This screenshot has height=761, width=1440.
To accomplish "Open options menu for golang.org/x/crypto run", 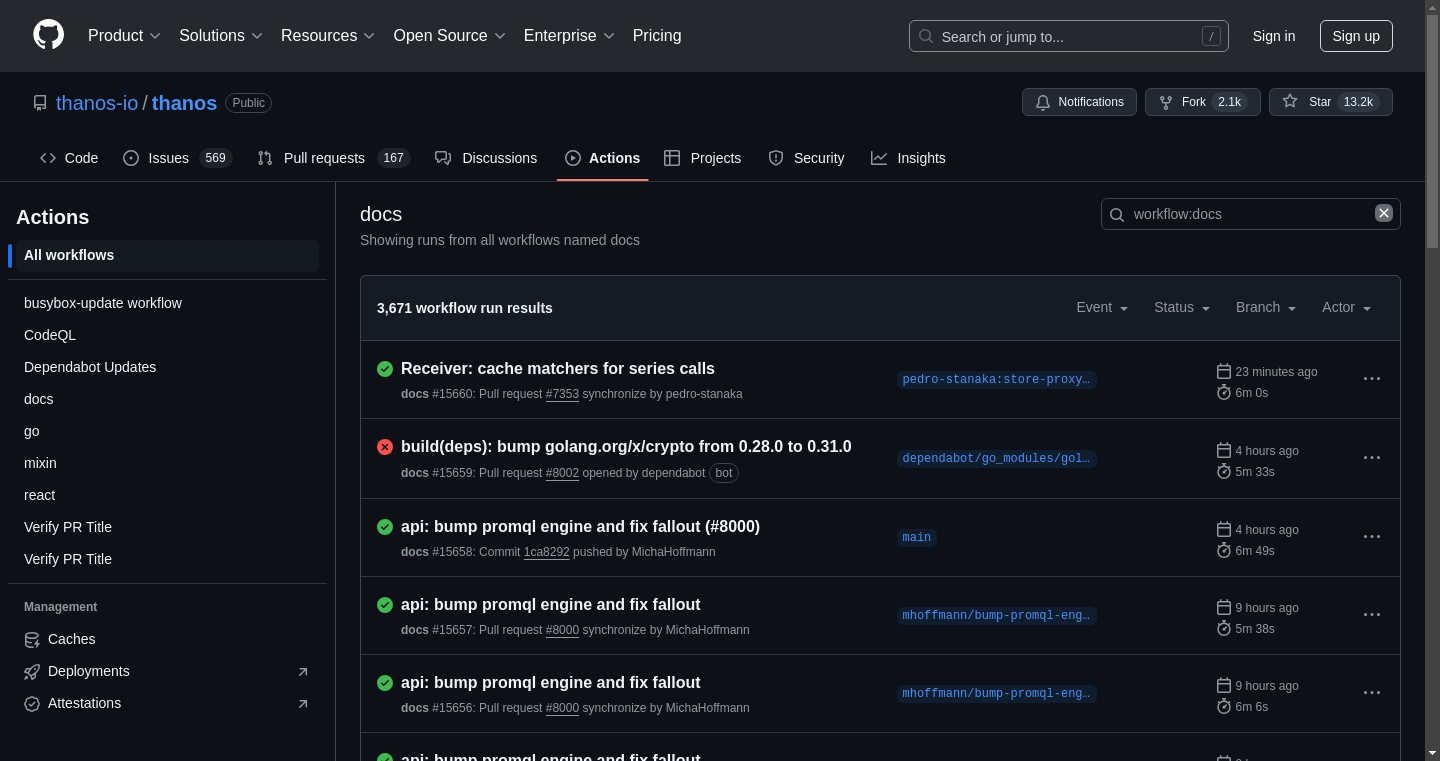I will [x=1372, y=457].
